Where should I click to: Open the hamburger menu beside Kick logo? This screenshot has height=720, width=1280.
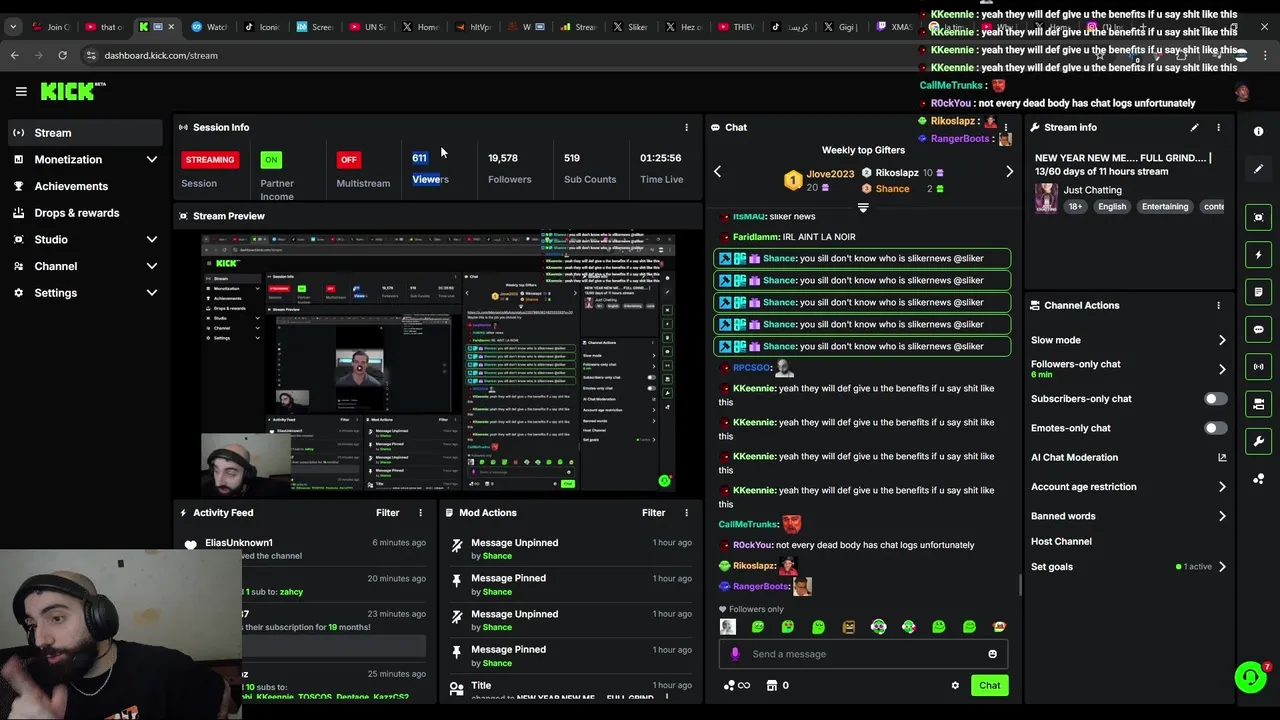click(21, 91)
